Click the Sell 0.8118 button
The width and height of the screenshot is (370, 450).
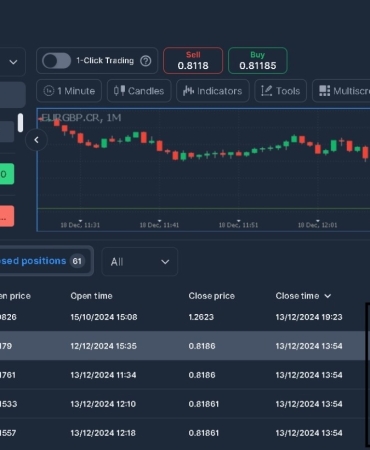click(193, 61)
